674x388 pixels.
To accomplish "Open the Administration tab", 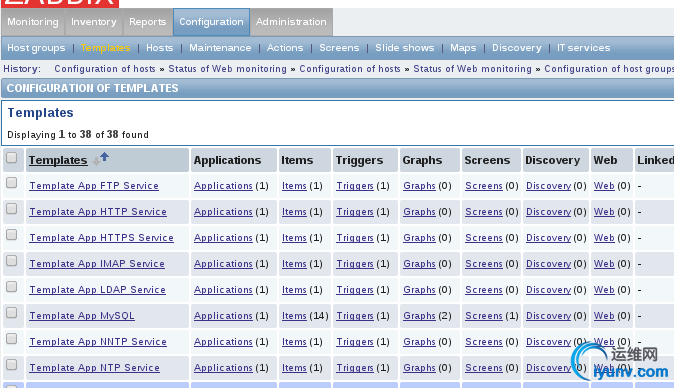I will click(291, 22).
